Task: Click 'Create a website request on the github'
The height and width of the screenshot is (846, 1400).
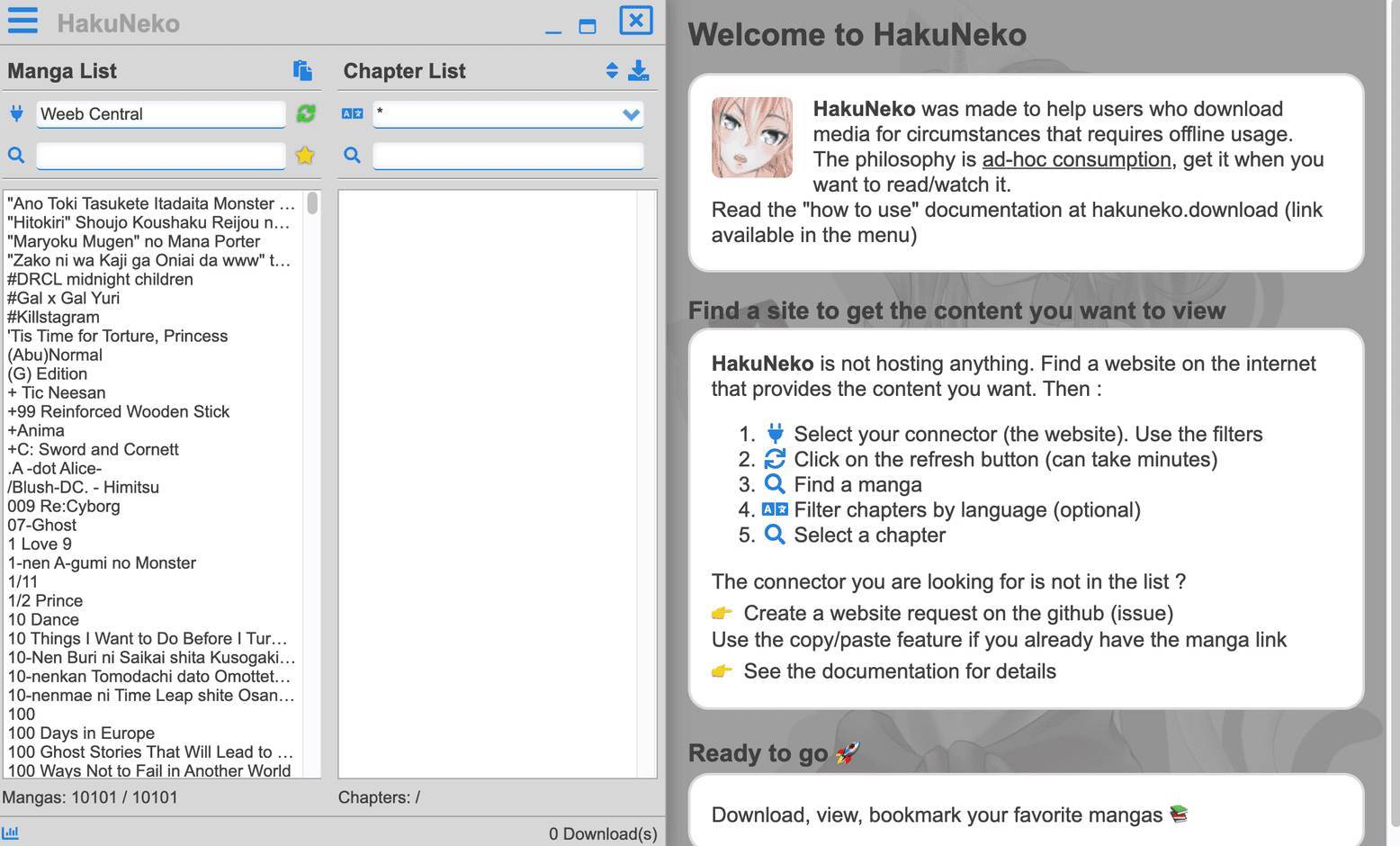Action: [957, 613]
